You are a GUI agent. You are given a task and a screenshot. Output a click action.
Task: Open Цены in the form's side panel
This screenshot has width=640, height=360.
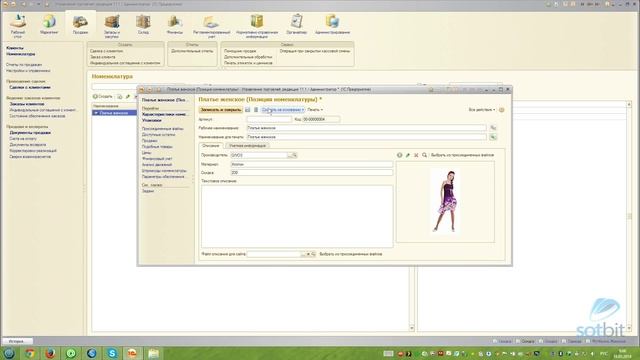147,153
